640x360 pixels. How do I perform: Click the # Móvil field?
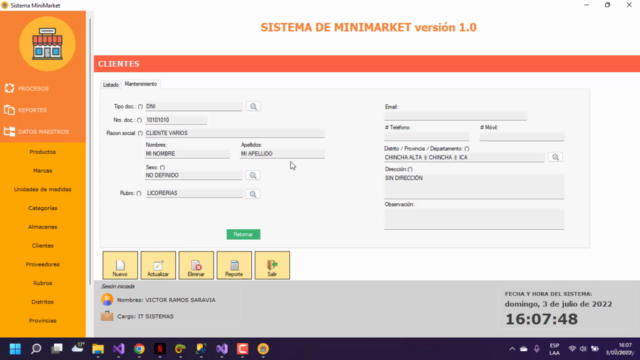click(x=522, y=136)
